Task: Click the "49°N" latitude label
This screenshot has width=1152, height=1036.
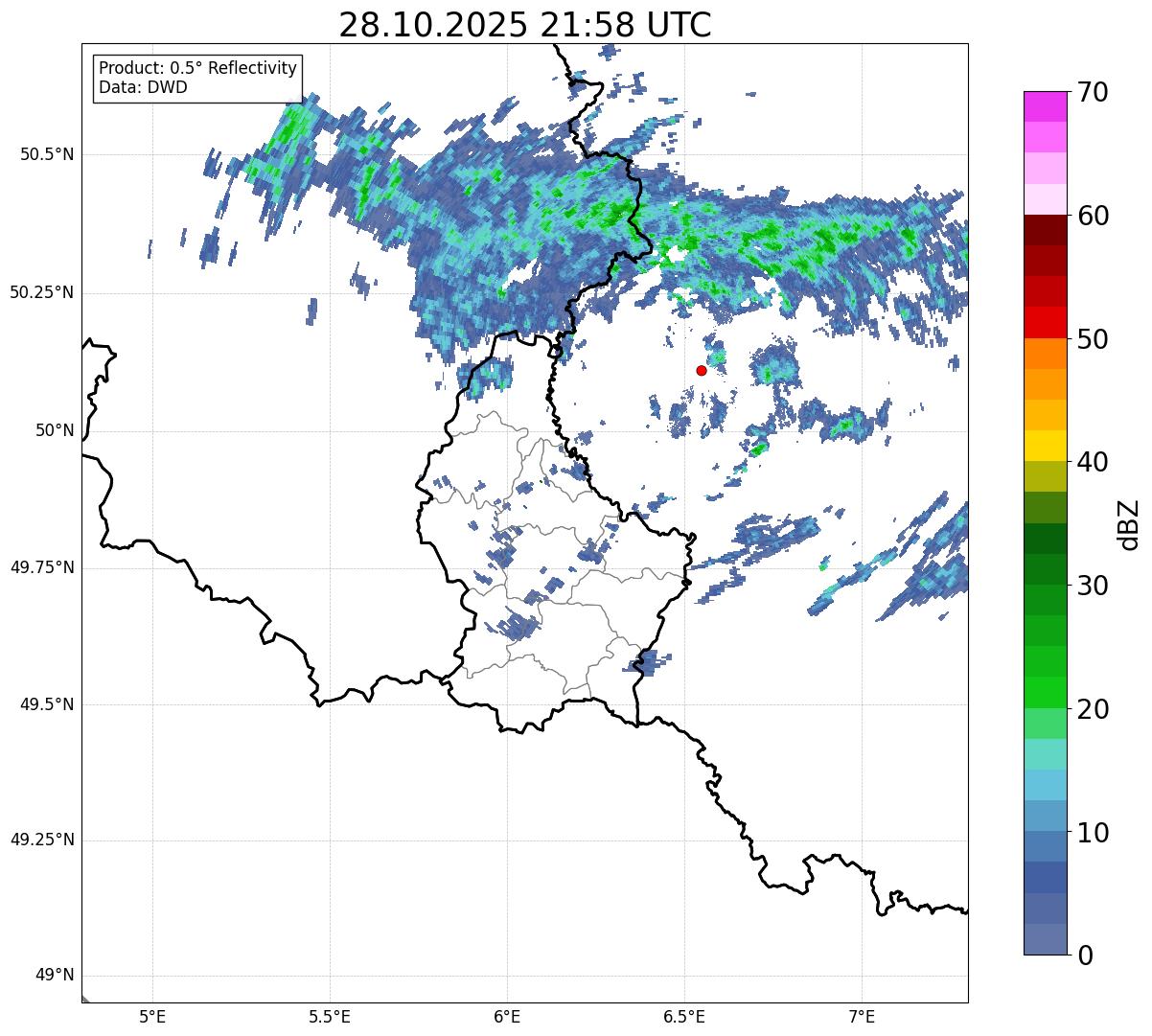Action: pyautogui.click(x=56, y=976)
